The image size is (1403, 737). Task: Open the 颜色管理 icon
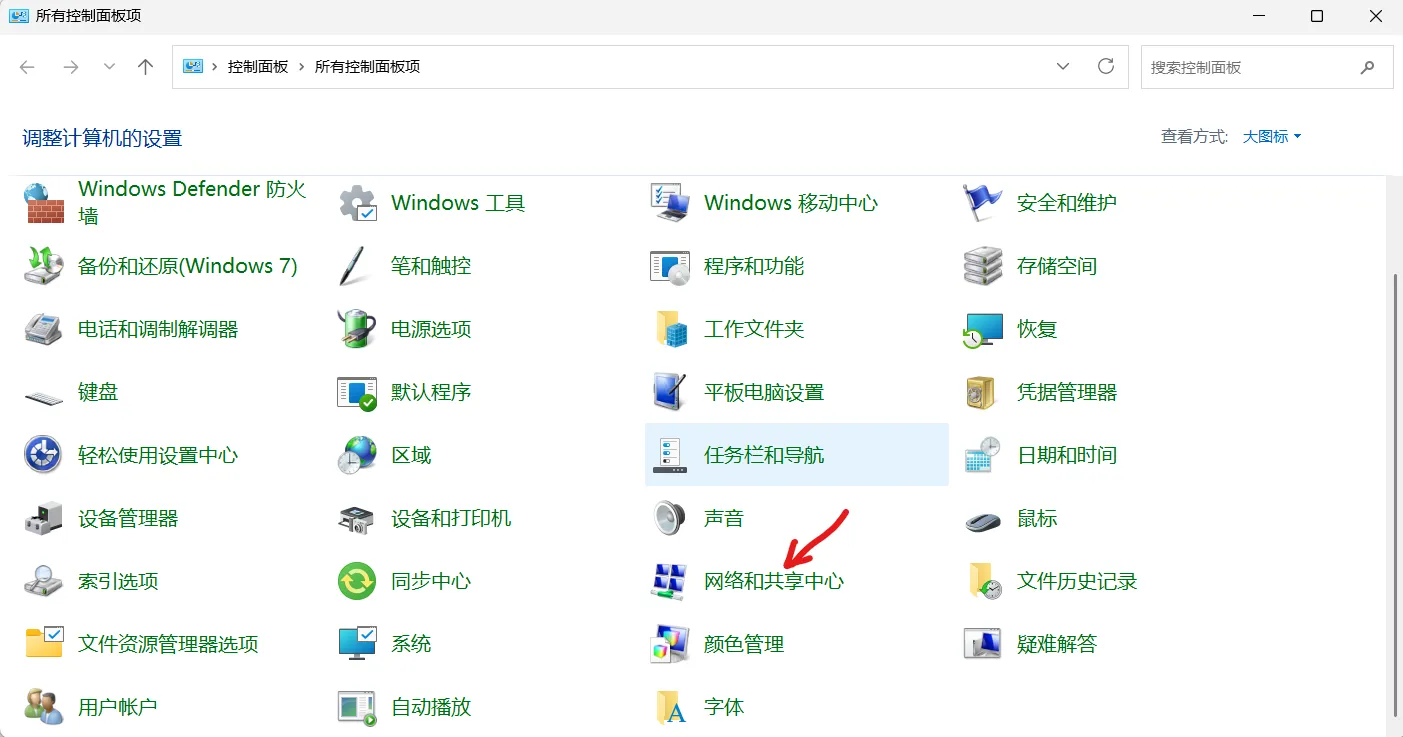click(x=669, y=644)
